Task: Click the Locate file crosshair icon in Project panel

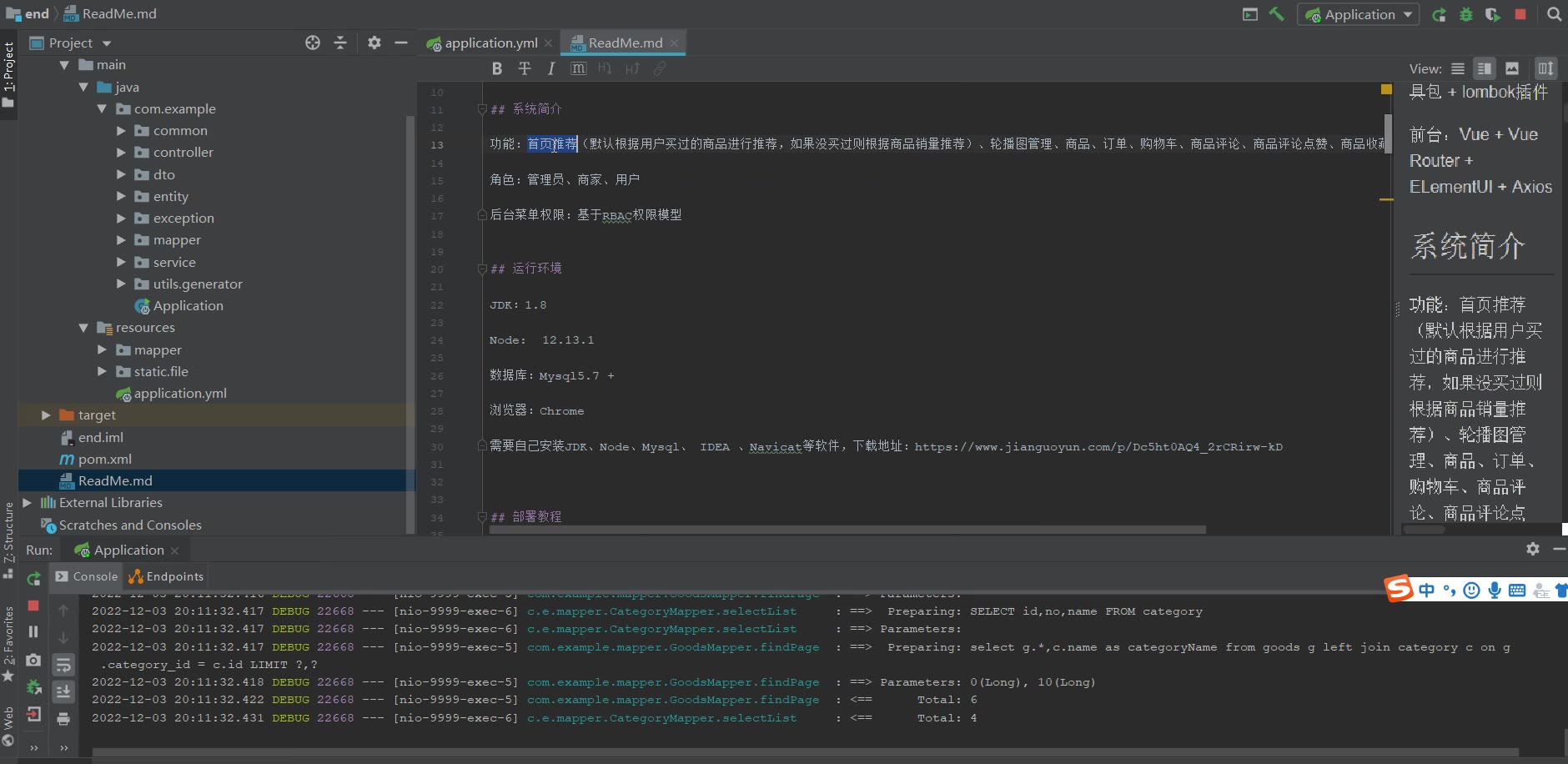Action: [313, 43]
